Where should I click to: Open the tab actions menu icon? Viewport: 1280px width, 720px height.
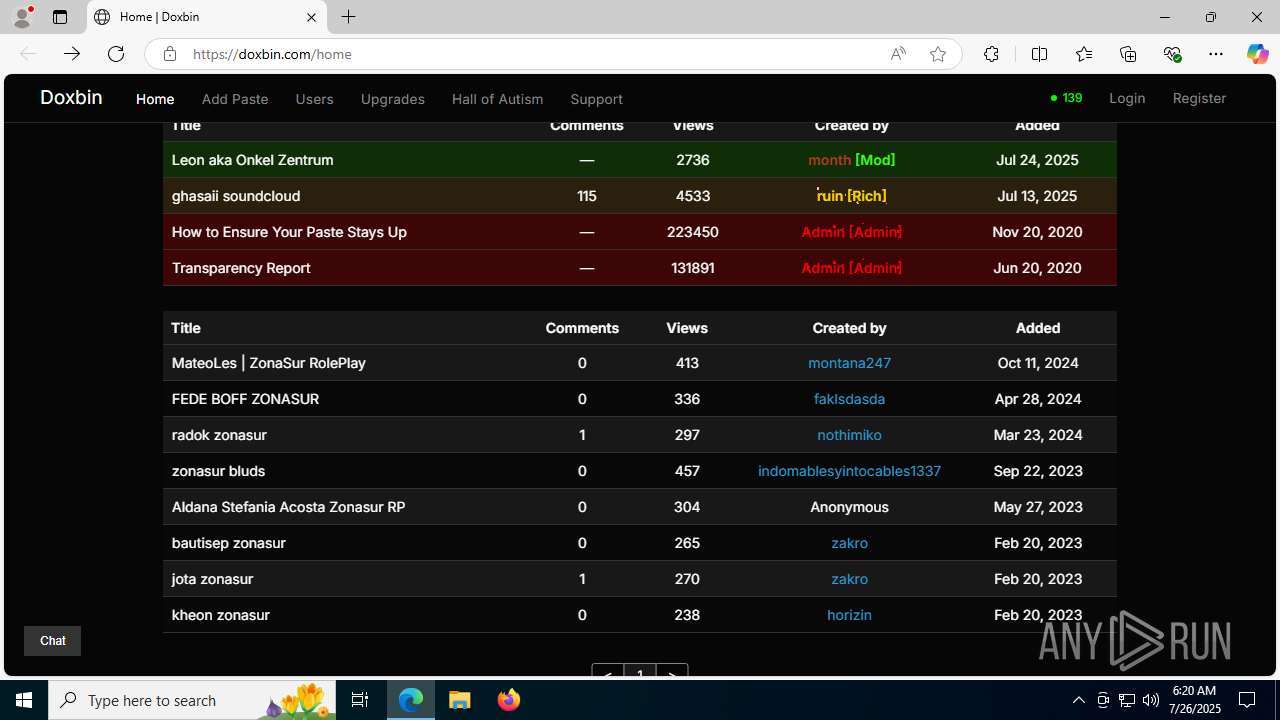point(60,17)
